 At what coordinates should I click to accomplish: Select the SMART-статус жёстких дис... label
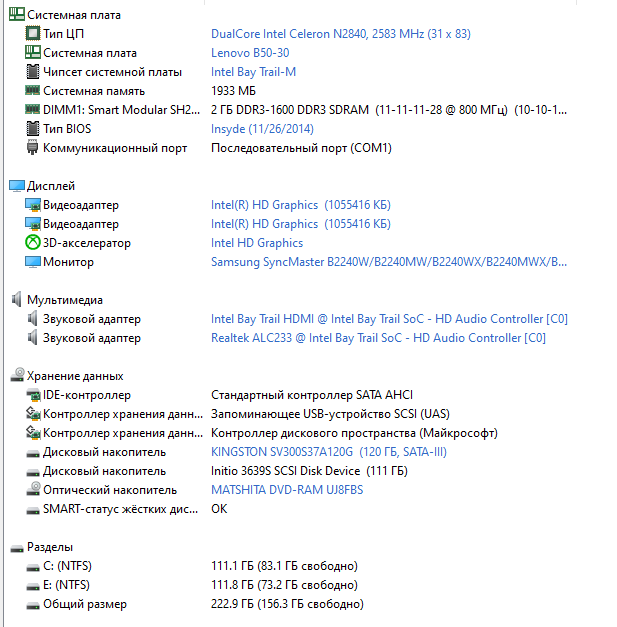(x=120, y=509)
